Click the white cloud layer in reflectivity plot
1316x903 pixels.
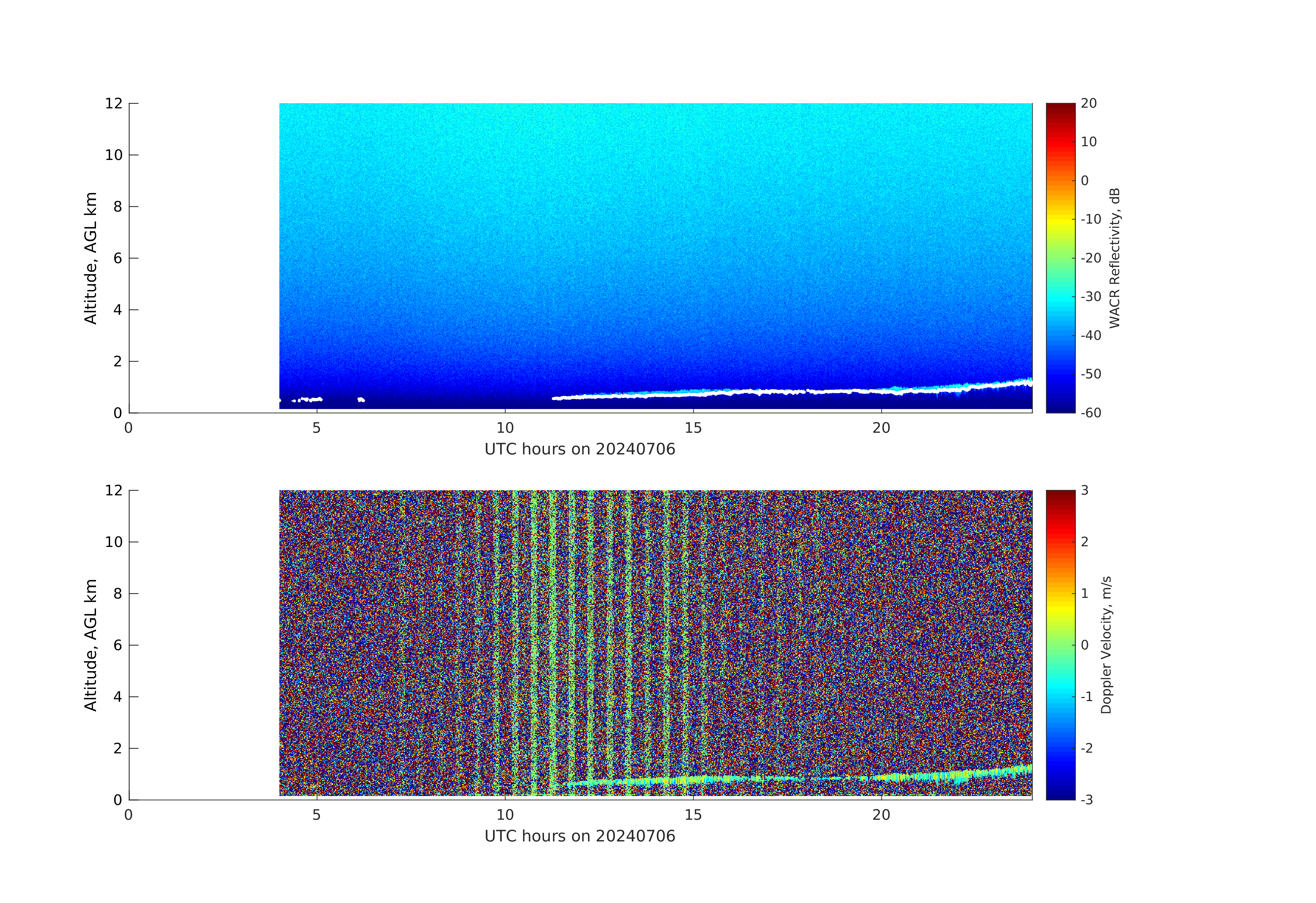pyautogui.click(x=736, y=393)
